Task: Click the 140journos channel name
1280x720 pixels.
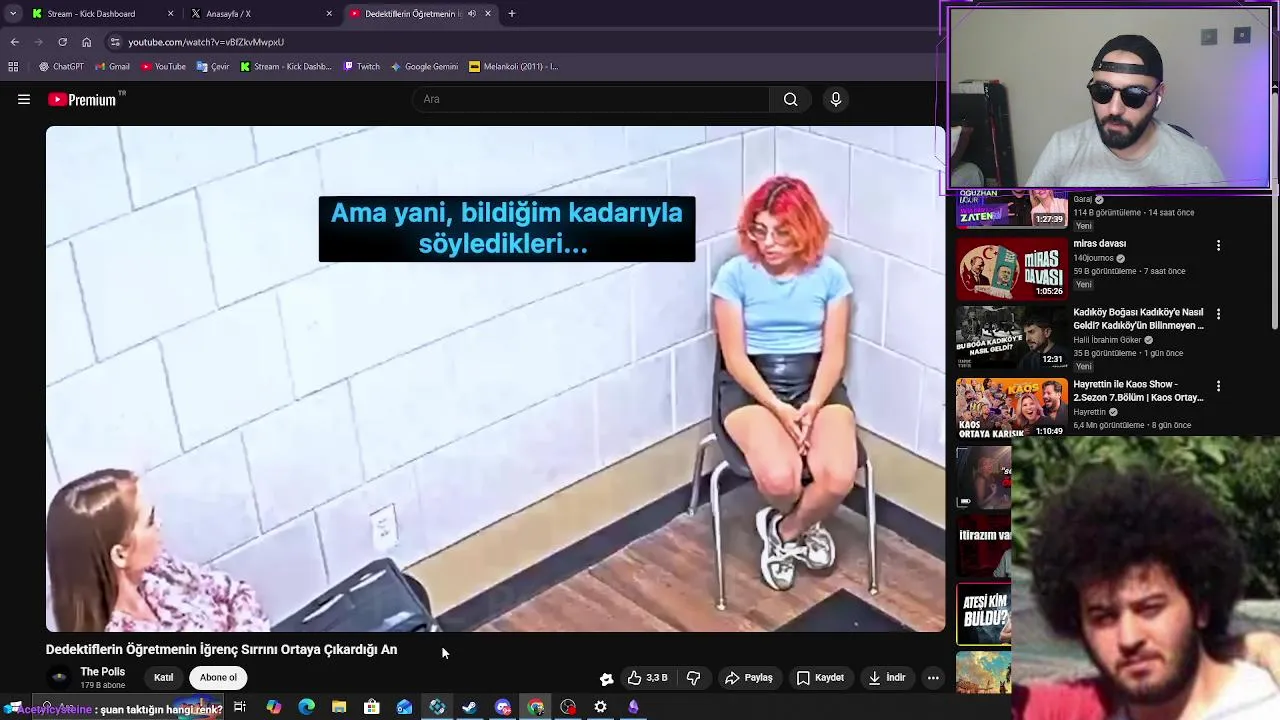Action: click(1093, 258)
